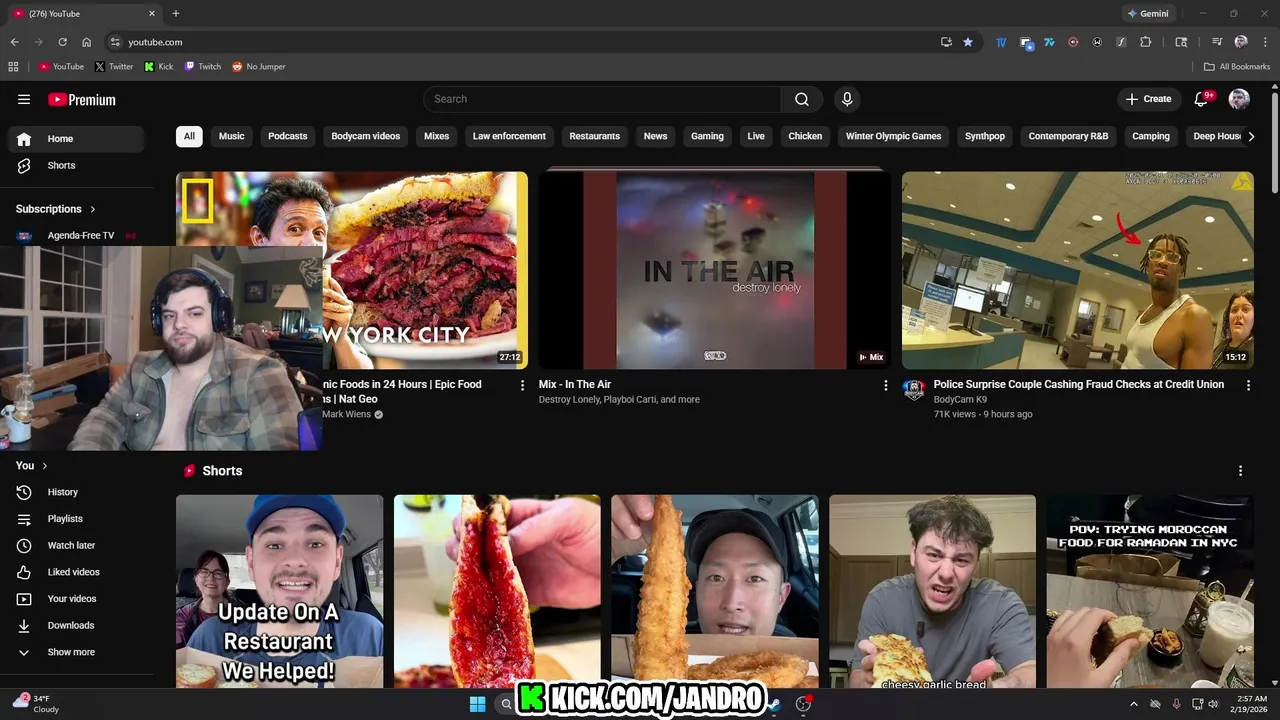The width and height of the screenshot is (1280, 720).
Task: Open Your videos in the sidebar
Action: pos(76,599)
